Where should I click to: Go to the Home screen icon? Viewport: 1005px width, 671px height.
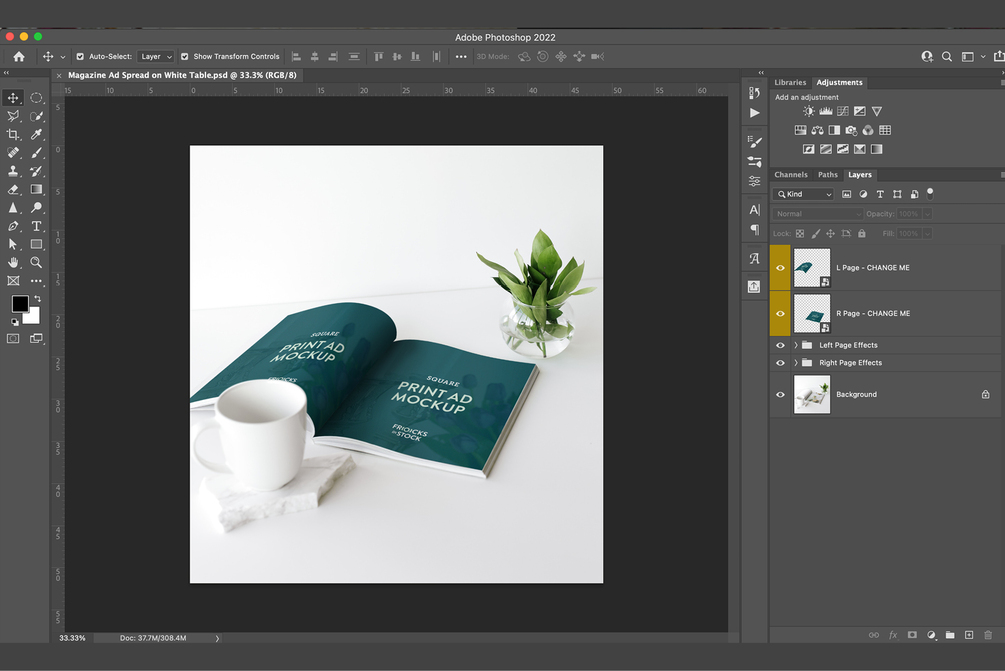pos(19,56)
